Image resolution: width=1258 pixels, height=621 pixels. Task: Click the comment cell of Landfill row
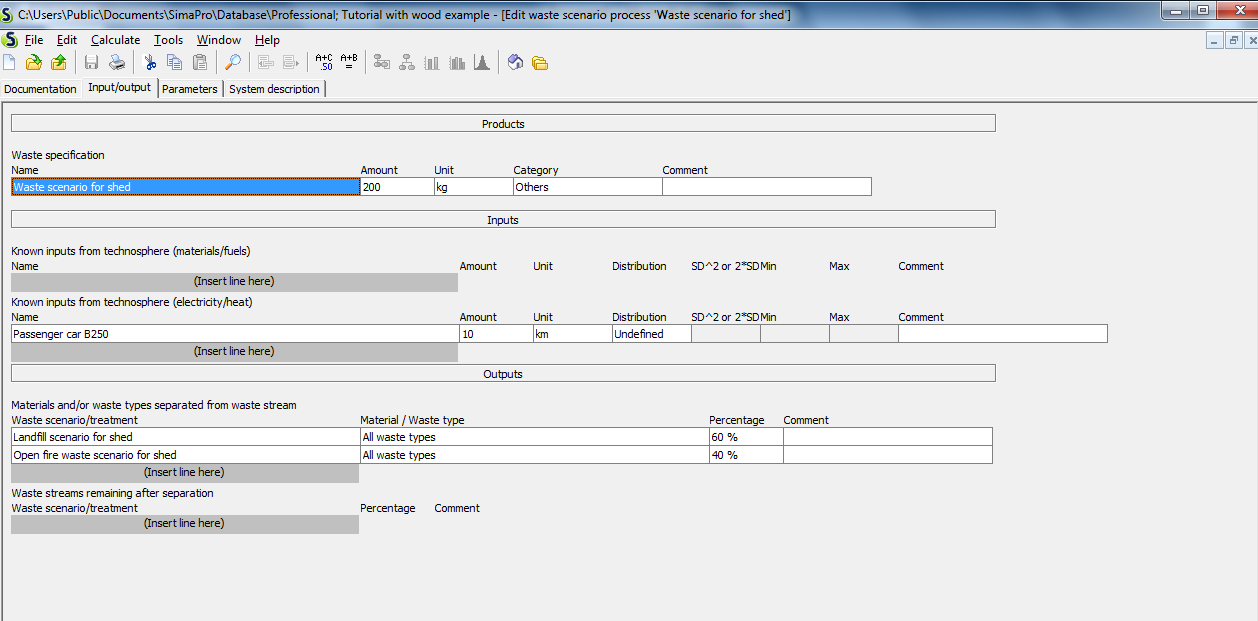[888, 437]
